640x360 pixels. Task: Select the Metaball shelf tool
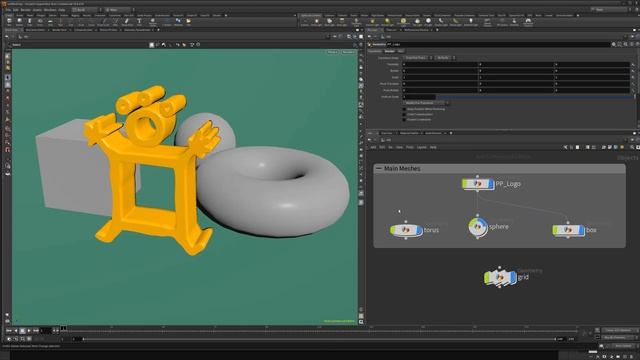pyautogui.click(x=178, y=22)
